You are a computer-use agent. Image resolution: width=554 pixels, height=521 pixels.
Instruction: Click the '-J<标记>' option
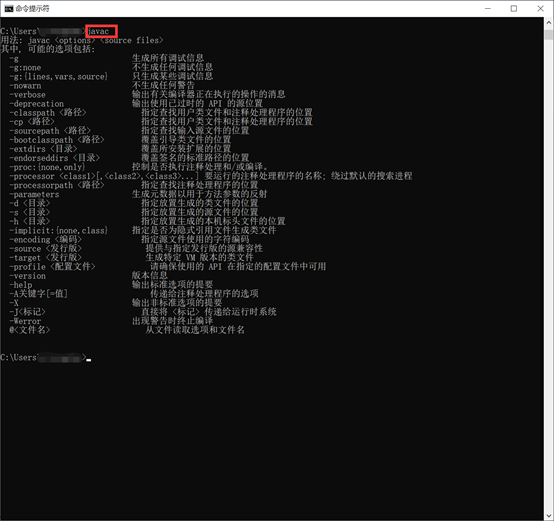[x=28, y=312]
